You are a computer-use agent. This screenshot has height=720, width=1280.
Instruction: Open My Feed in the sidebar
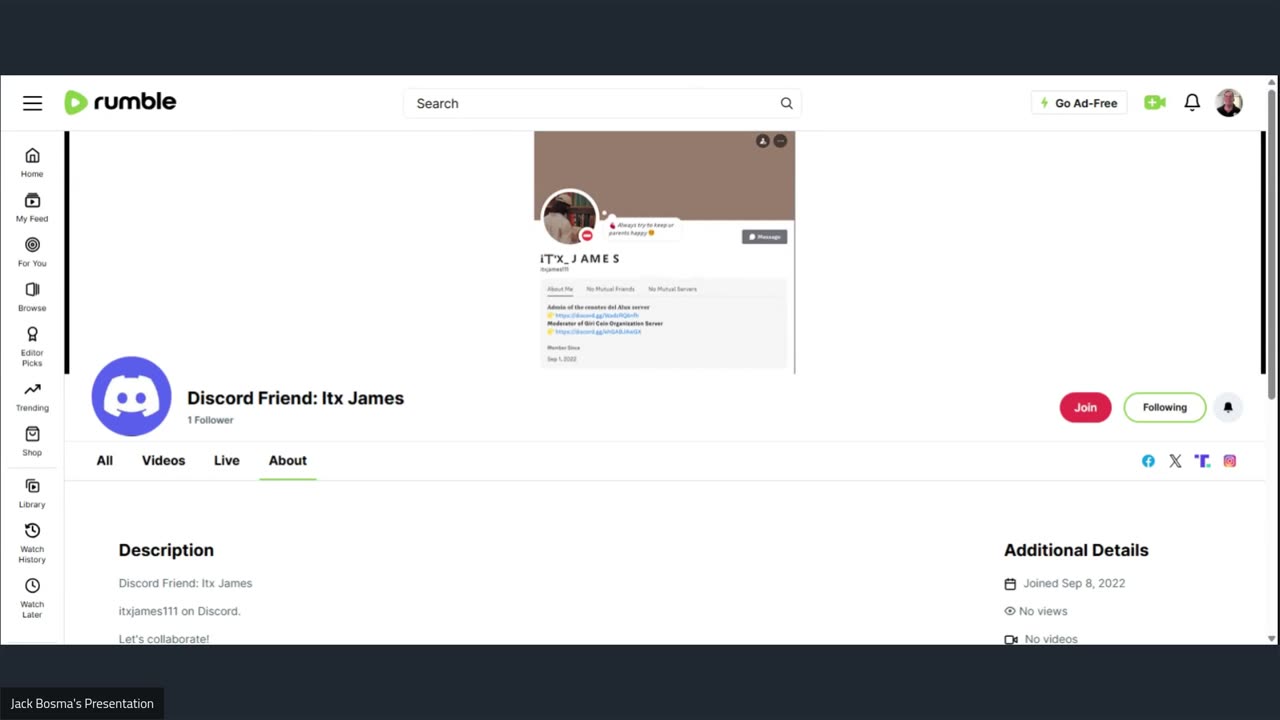(x=32, y=207)
